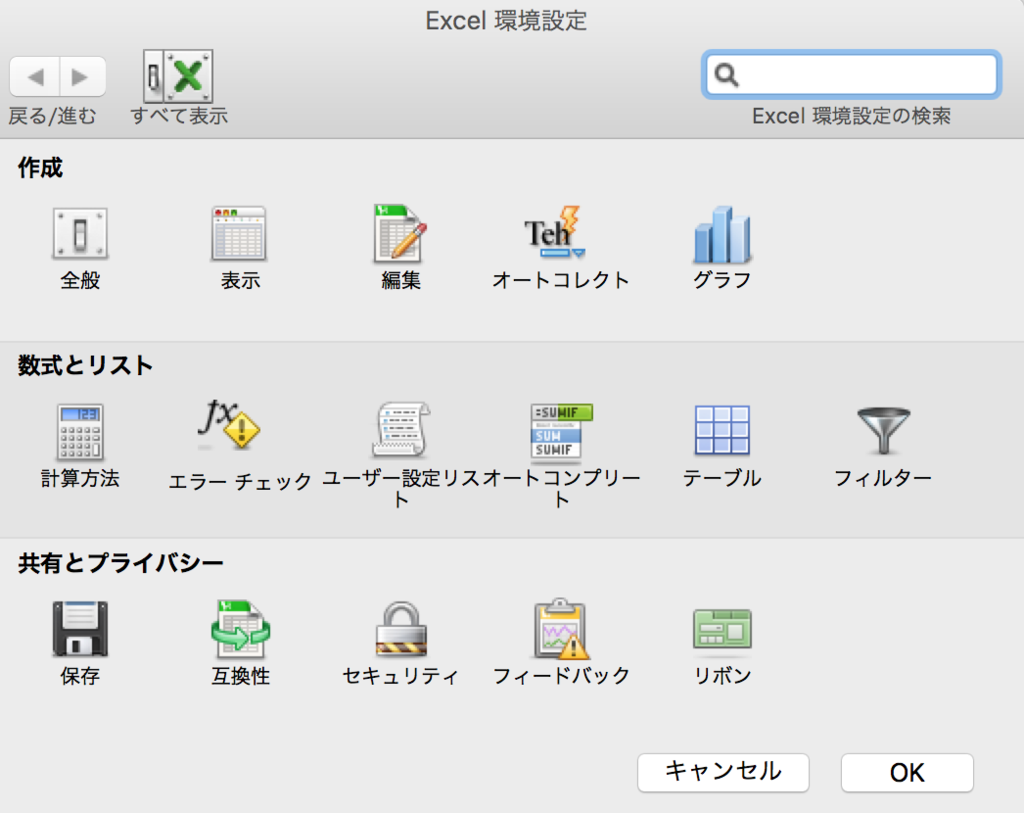This screenshot has width=1024, height=813.
Task: Click the キャンセル button
Action: click(x=723, y=773)
